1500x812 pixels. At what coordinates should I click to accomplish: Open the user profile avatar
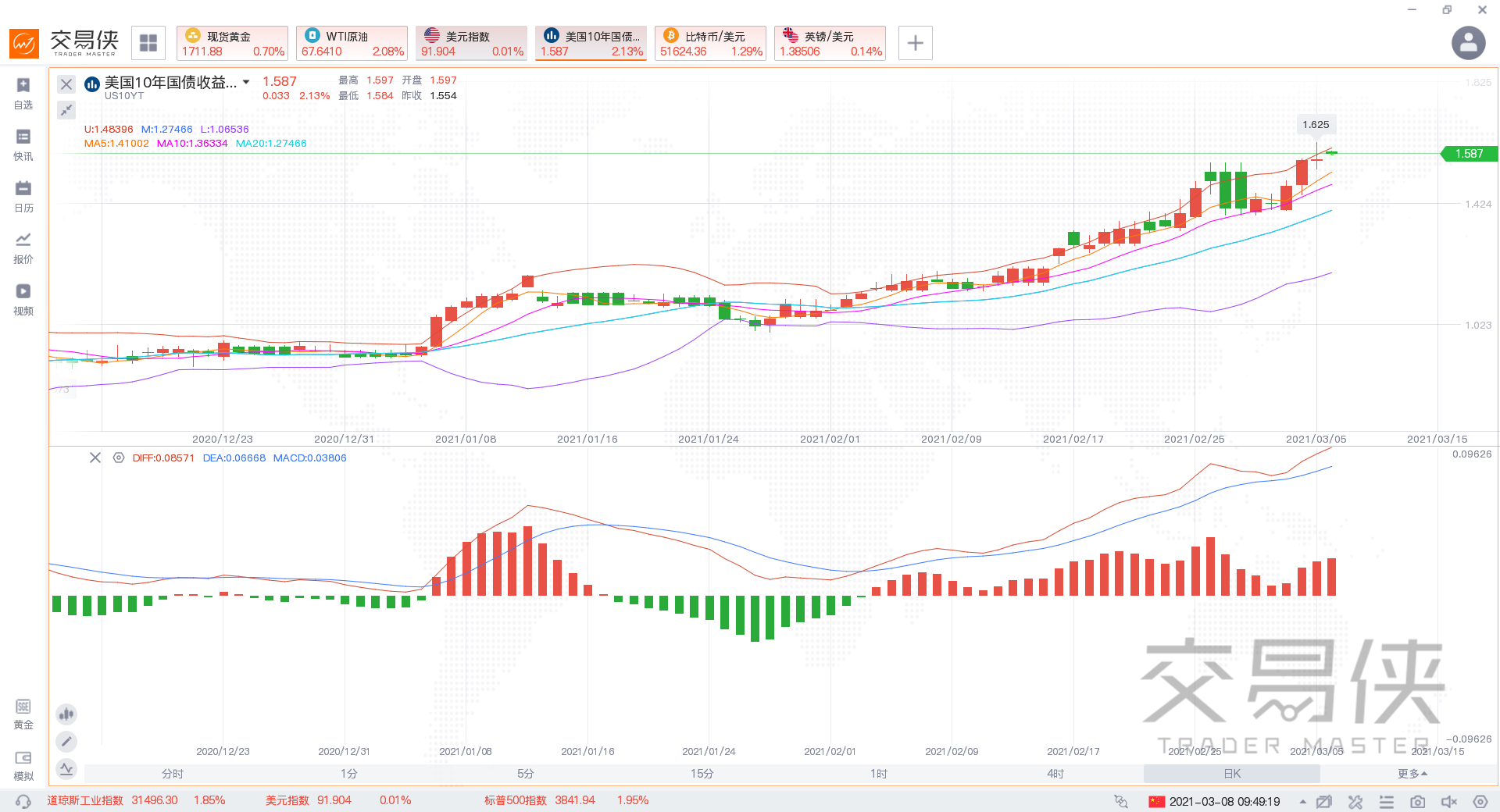coord(1468,43)
